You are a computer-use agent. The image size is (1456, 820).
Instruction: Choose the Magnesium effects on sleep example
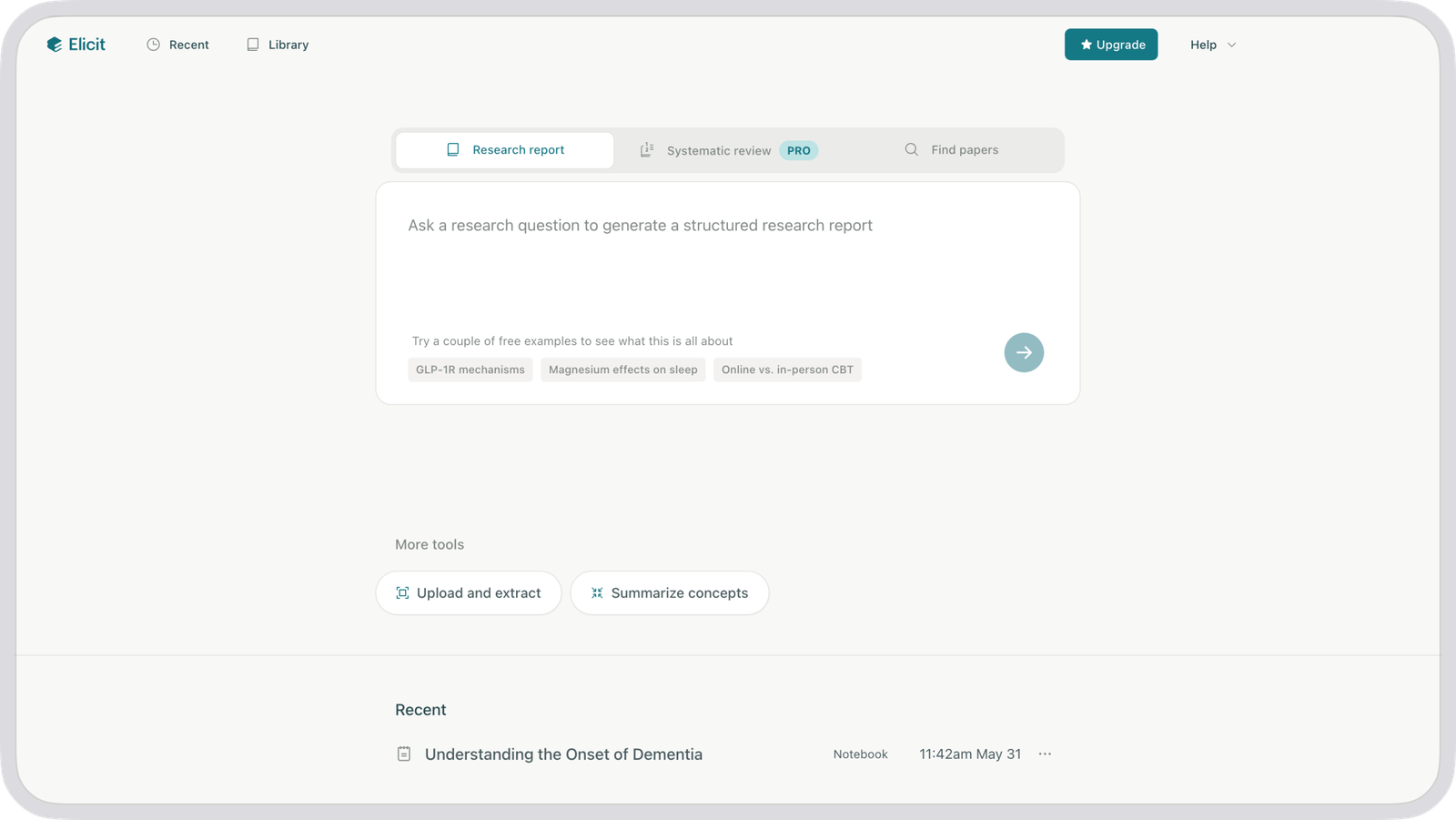[x=623, y=370]
